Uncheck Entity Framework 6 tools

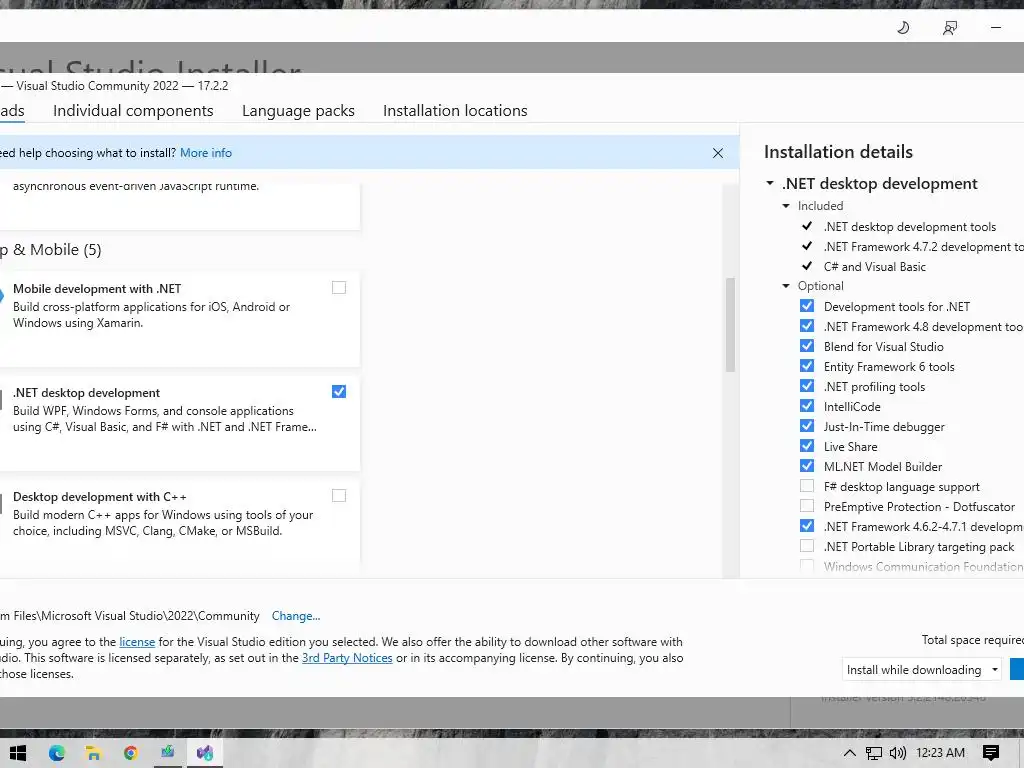tap(807, 366)
